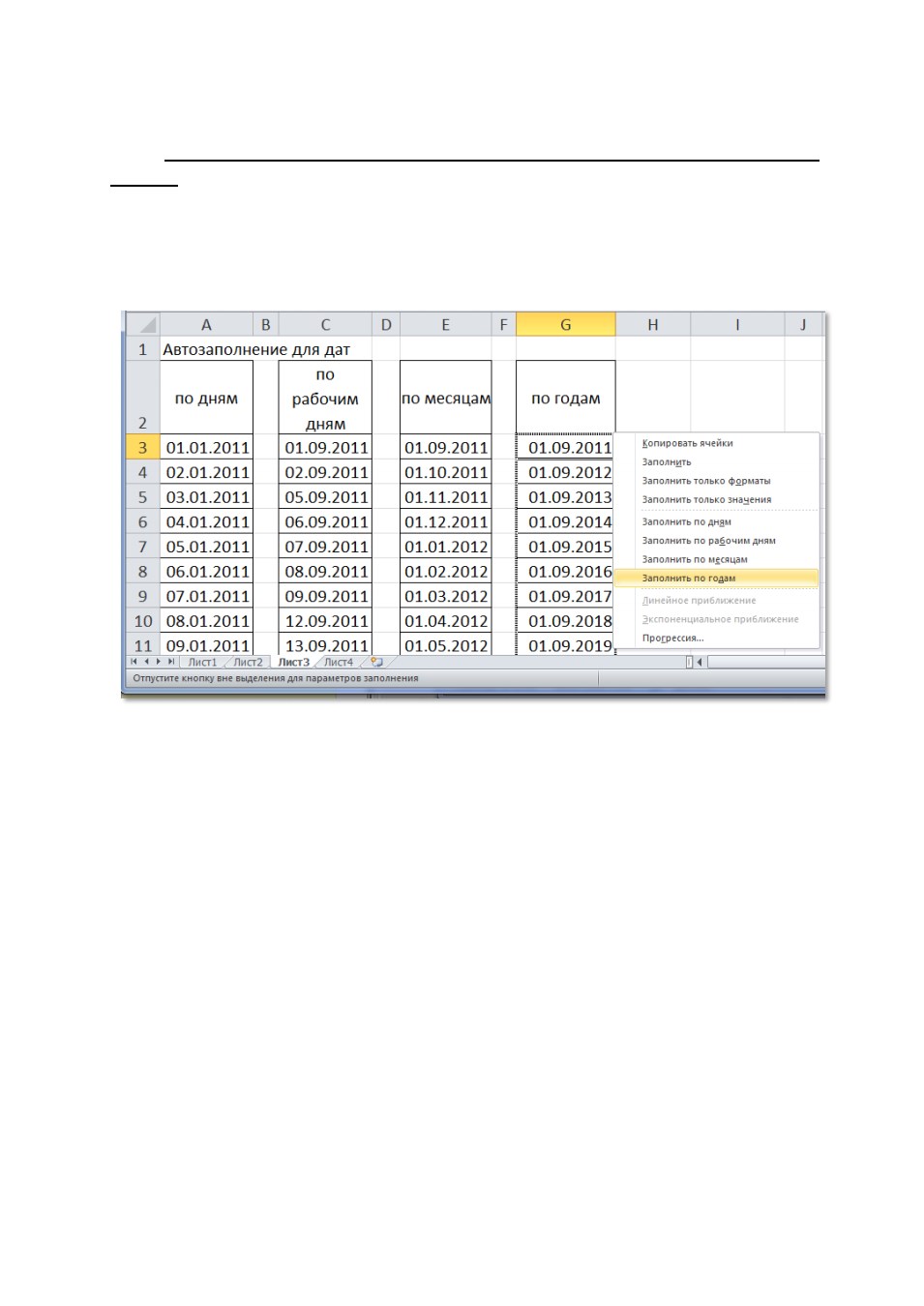Pick 'Заполнить по дням' option
This screenshot has height=1306, width=924.
point(717,521)
